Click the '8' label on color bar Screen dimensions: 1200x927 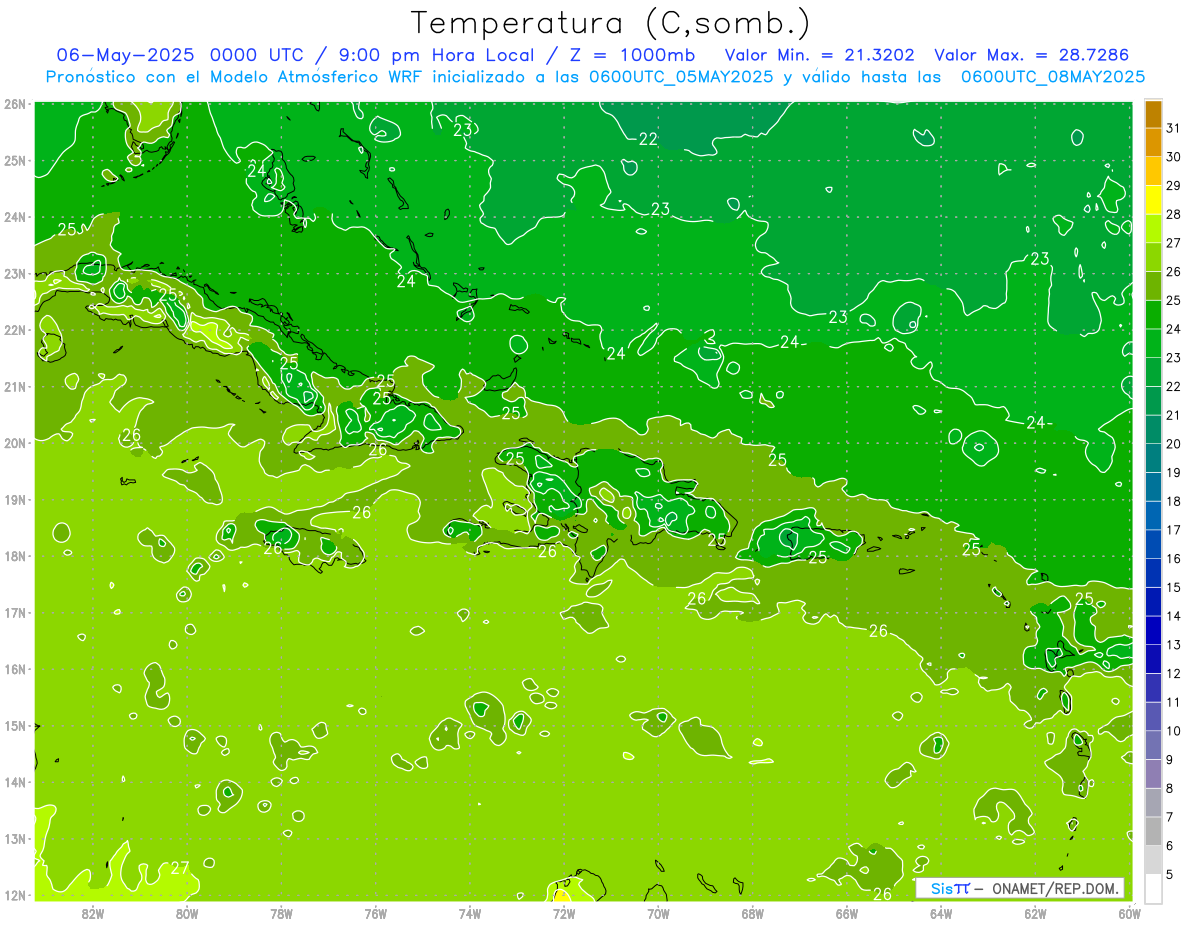(x=1170, y=788)
